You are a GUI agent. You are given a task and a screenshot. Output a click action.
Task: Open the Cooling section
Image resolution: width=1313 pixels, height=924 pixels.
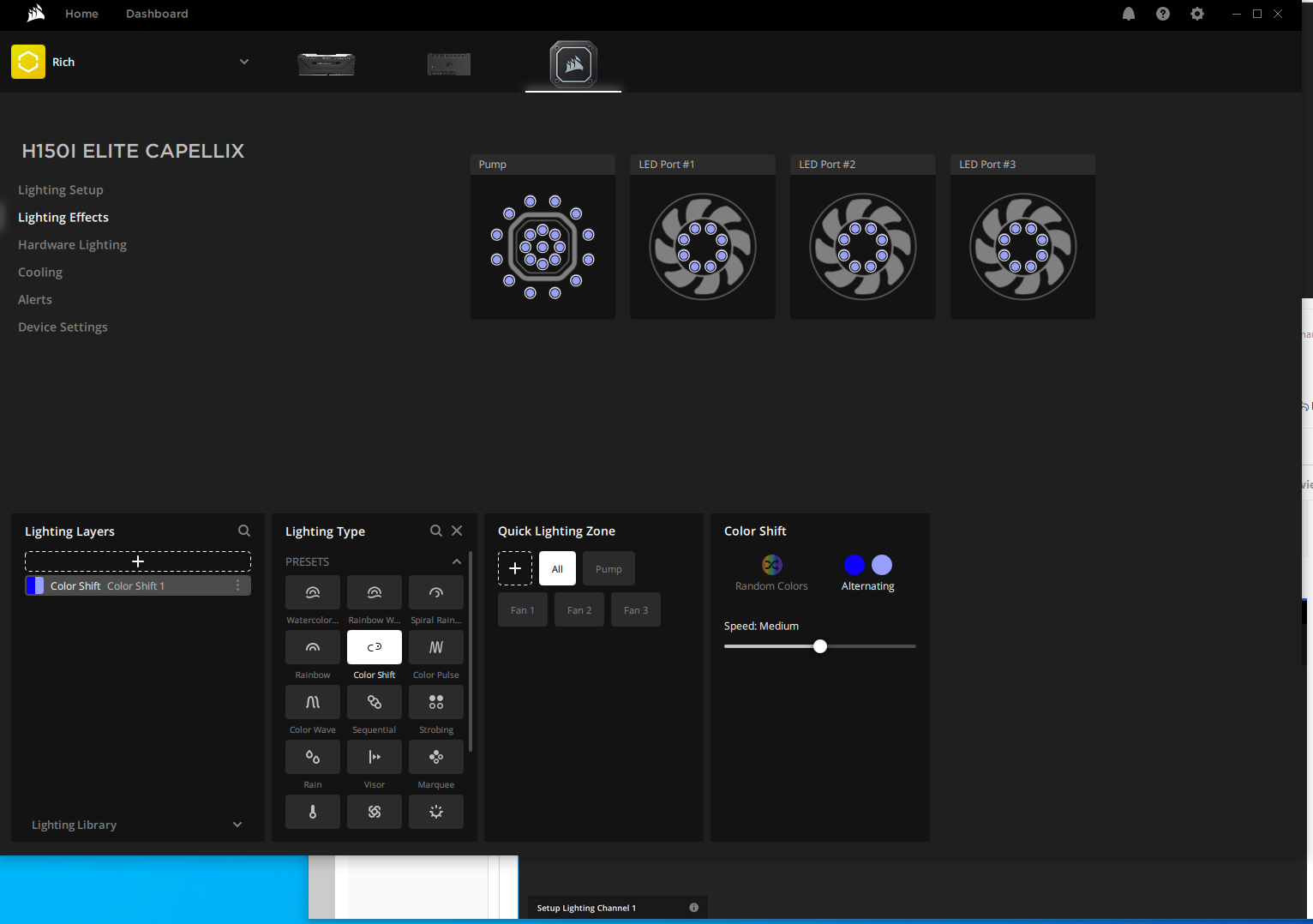coord(40,273)
